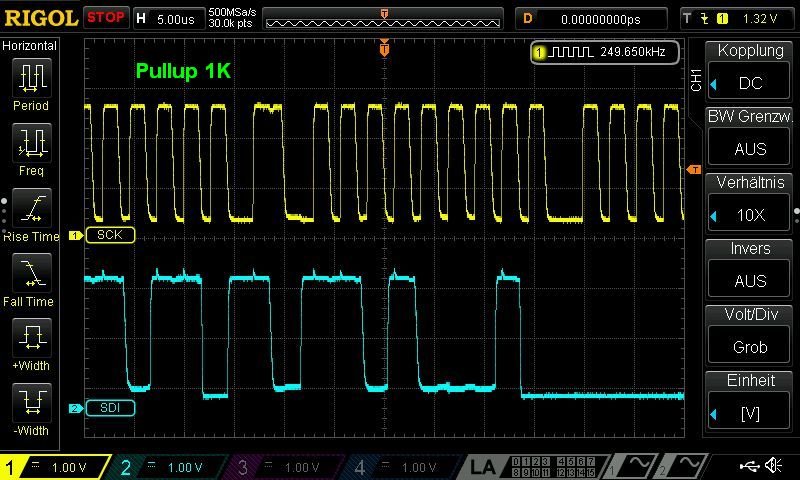The width and height of the screenshot is (800, 480).
Task: Select the Period measurement icon
Action: tap(31, 77)
